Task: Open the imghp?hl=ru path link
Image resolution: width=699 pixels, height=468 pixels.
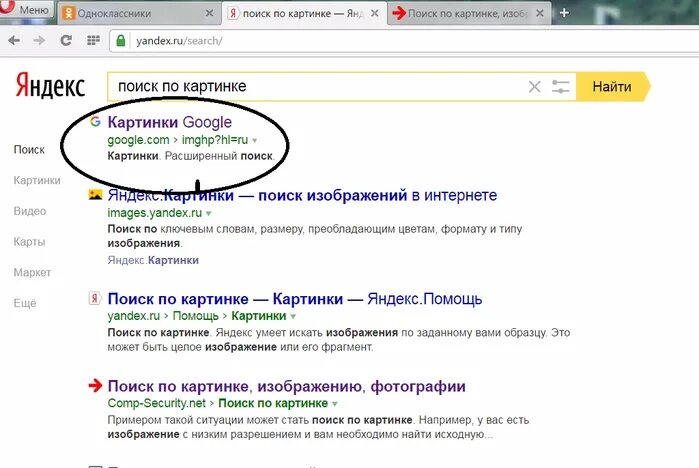Action: (215, 140)
